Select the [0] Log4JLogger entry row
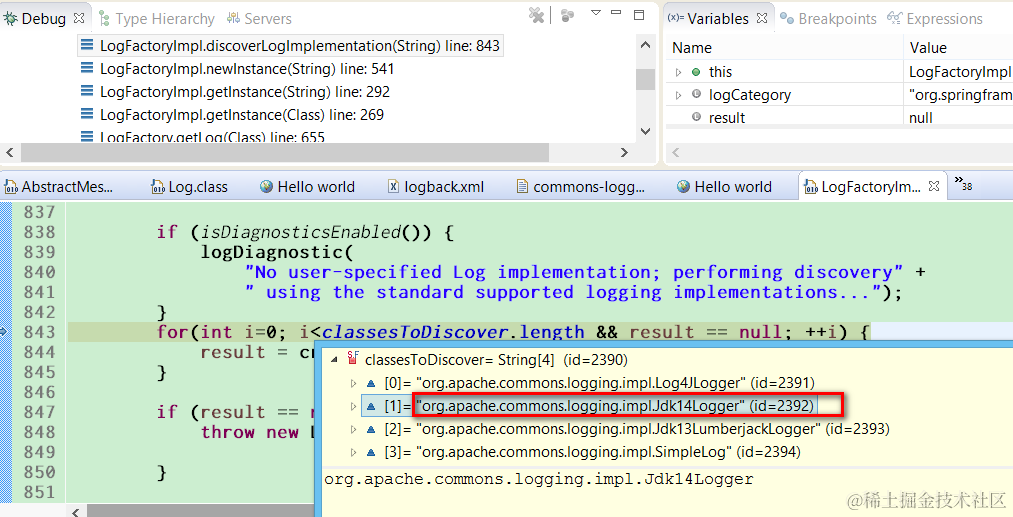This screenshot has width=1013, height=517. (x=590, y=383)
